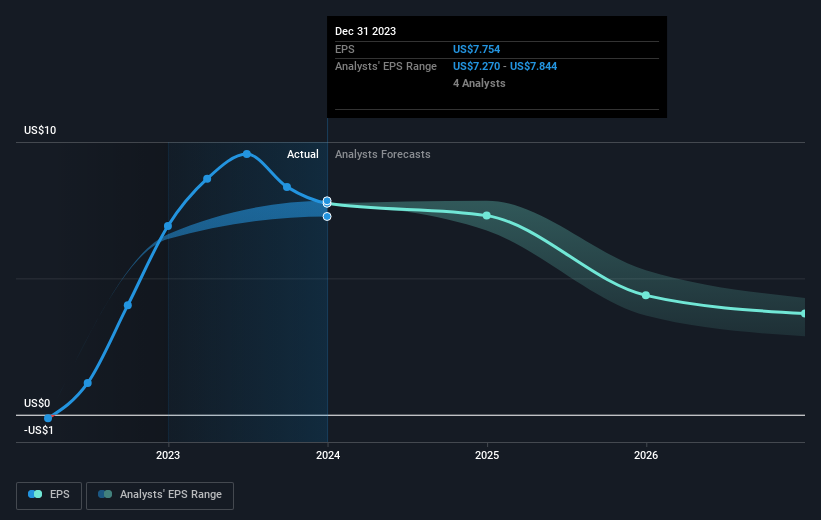Click the 'Analysts Forecasts' label
The width and height of the screenshot is (821, 520).
(x=382, y=154)
